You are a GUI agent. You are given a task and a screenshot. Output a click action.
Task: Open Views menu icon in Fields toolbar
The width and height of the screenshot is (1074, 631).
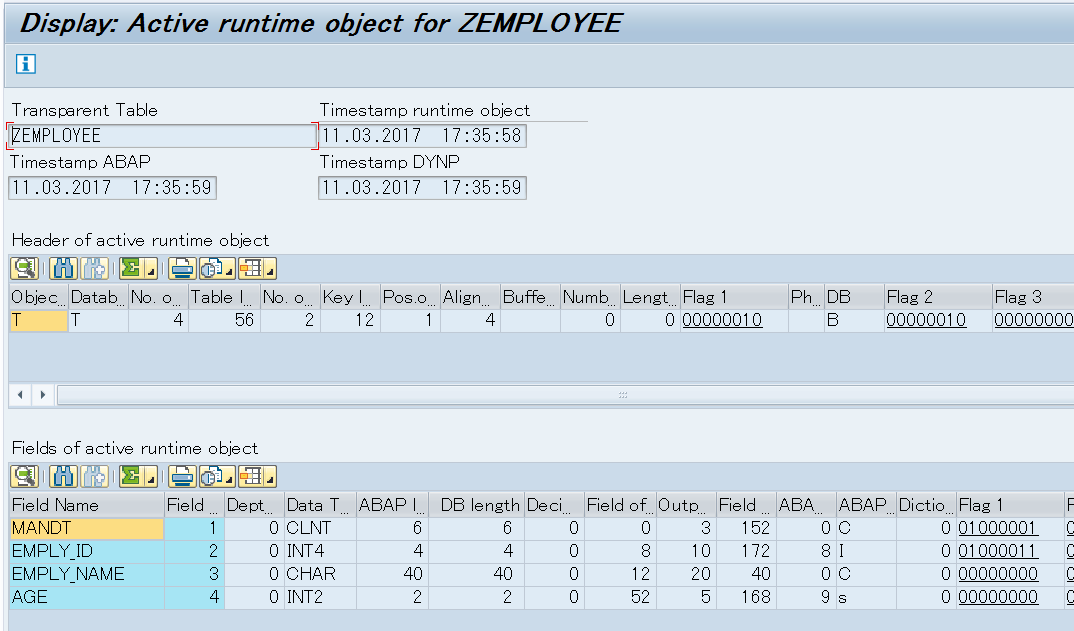click(x=216, y=476)
